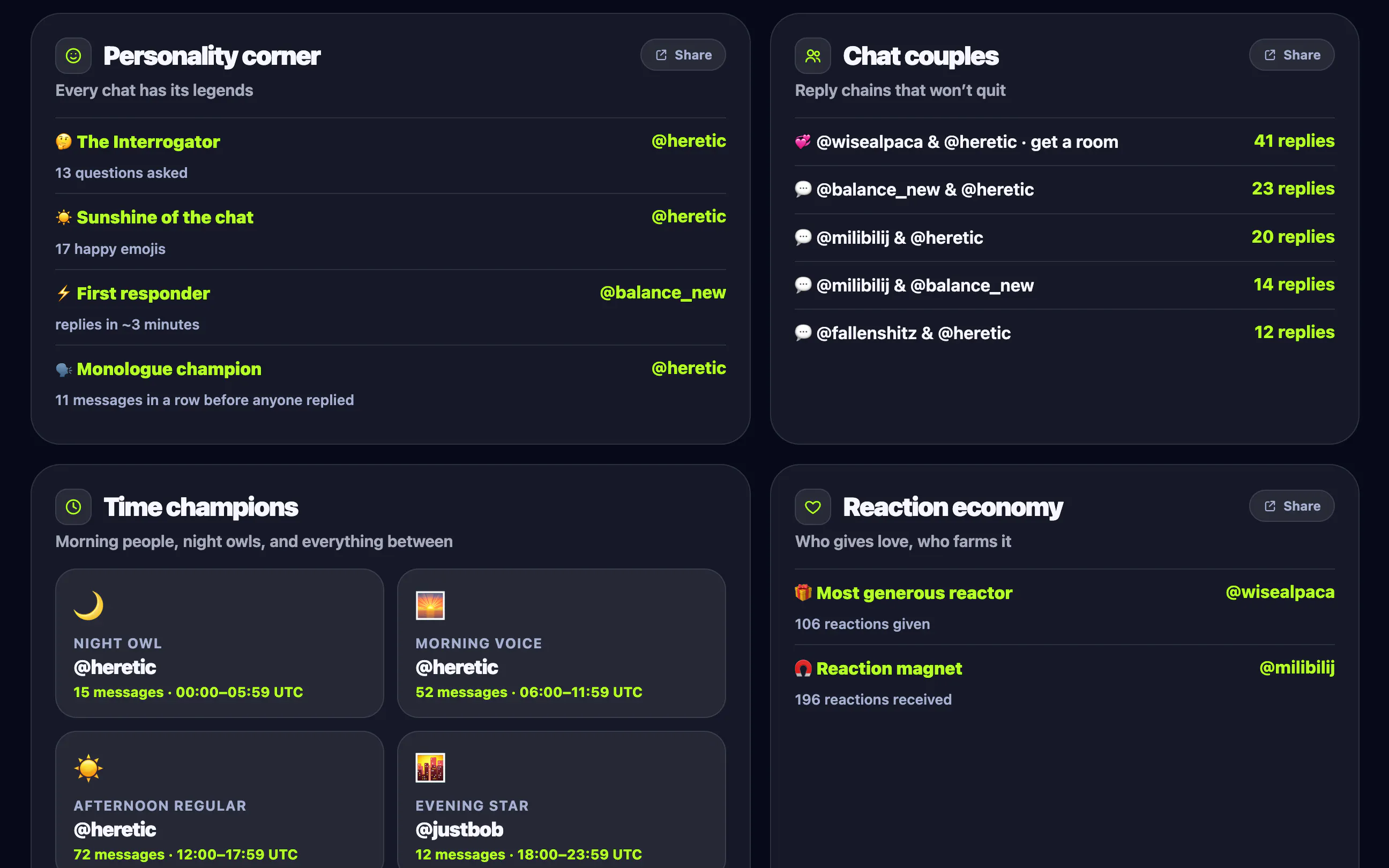Image resolution: width=1389 pixels, height=868 pixels.
Task: Click the speech bubble beside @balance_new & @heretic
Action: tap(803, 189)
